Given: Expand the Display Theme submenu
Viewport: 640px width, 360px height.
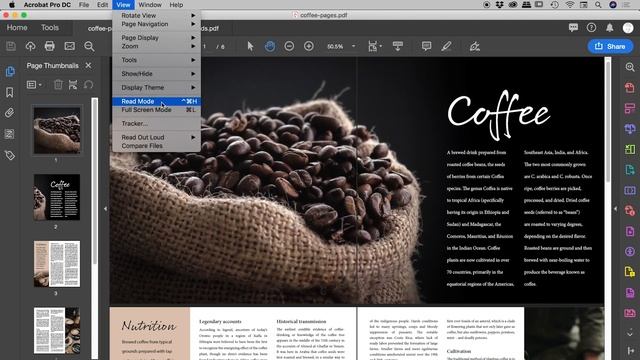Looking at the screenshot, I should click(157, 87).
